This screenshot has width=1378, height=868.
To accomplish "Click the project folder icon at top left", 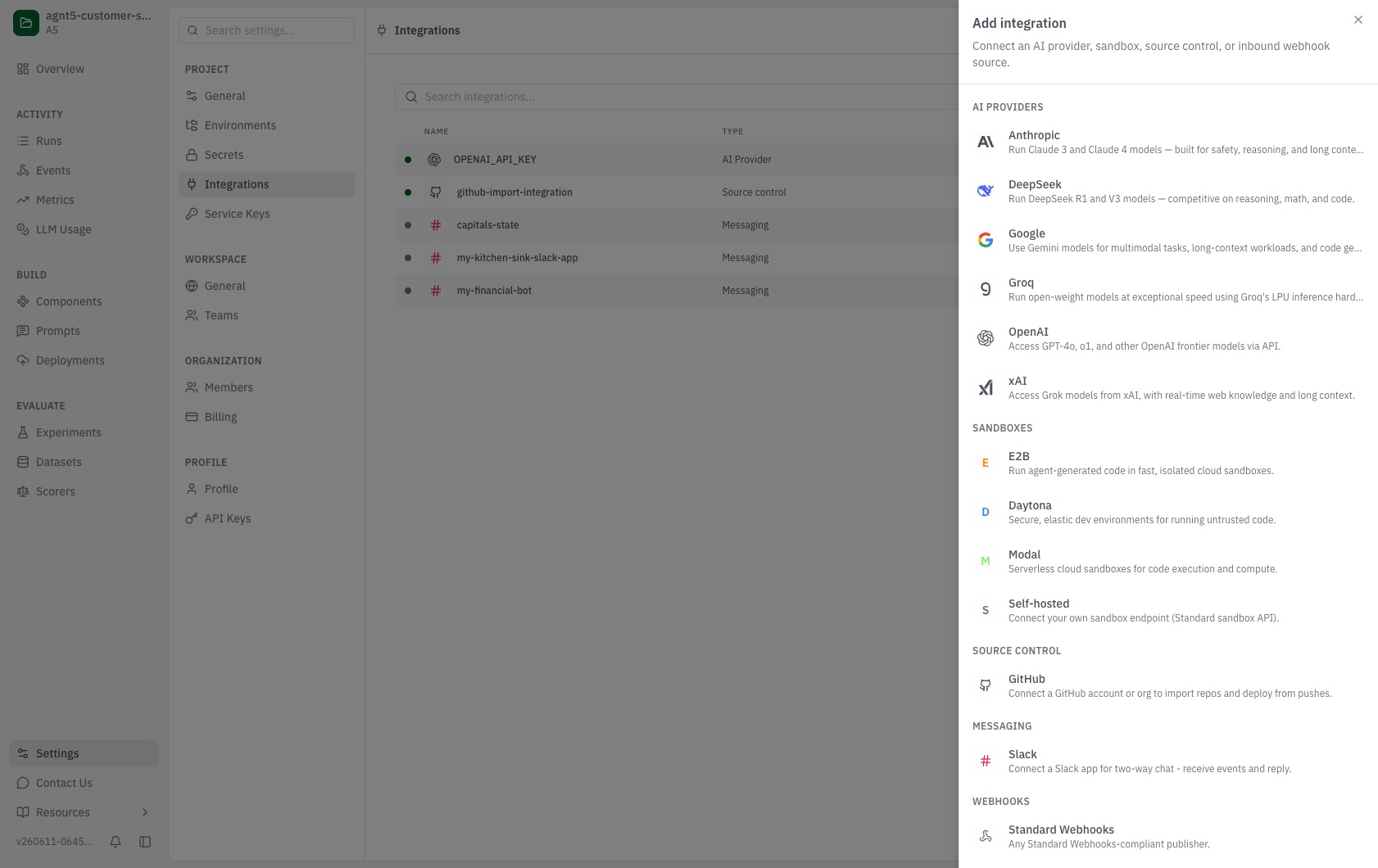I will (26, 23).
